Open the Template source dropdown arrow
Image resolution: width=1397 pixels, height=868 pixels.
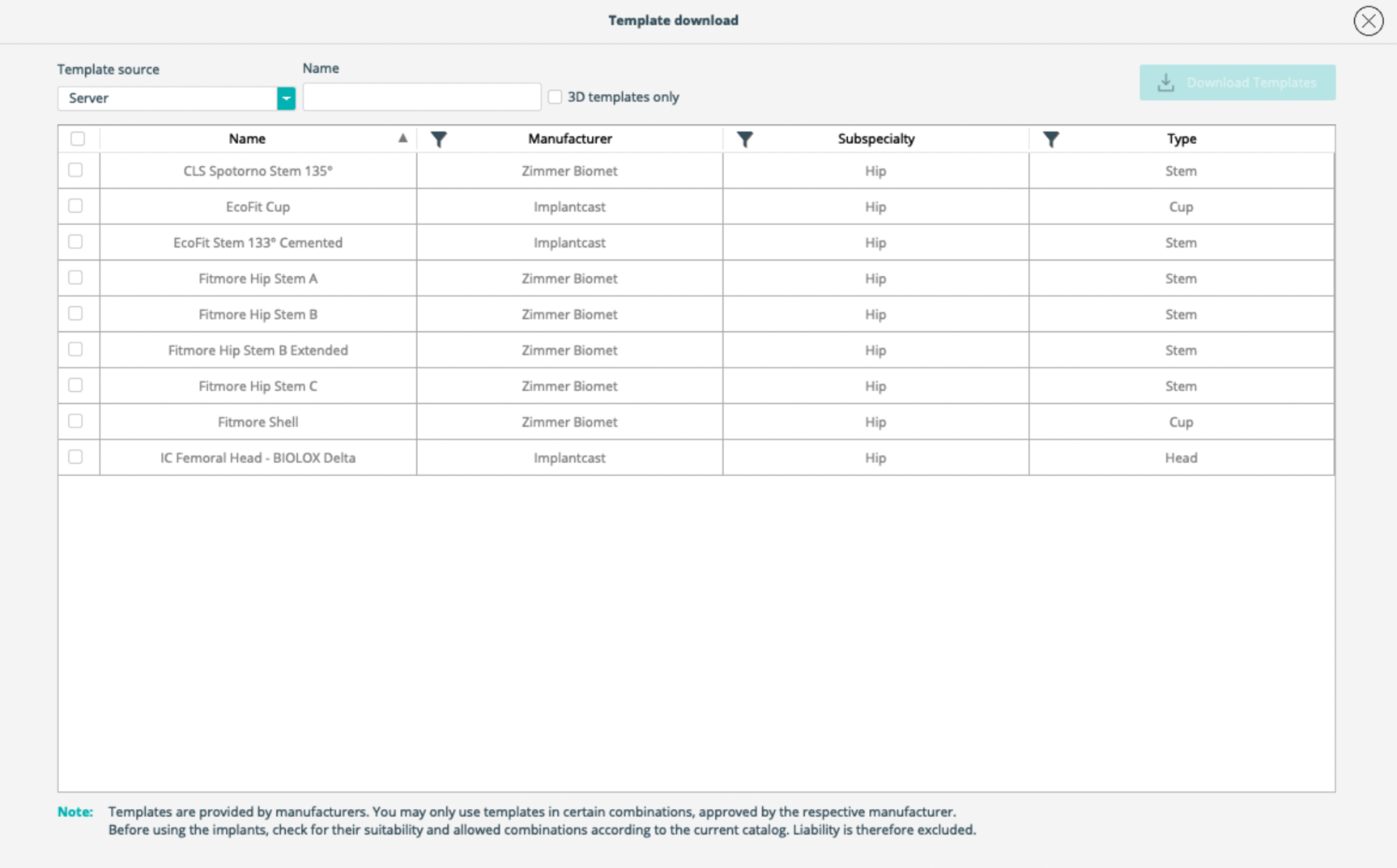pos(286,98)
